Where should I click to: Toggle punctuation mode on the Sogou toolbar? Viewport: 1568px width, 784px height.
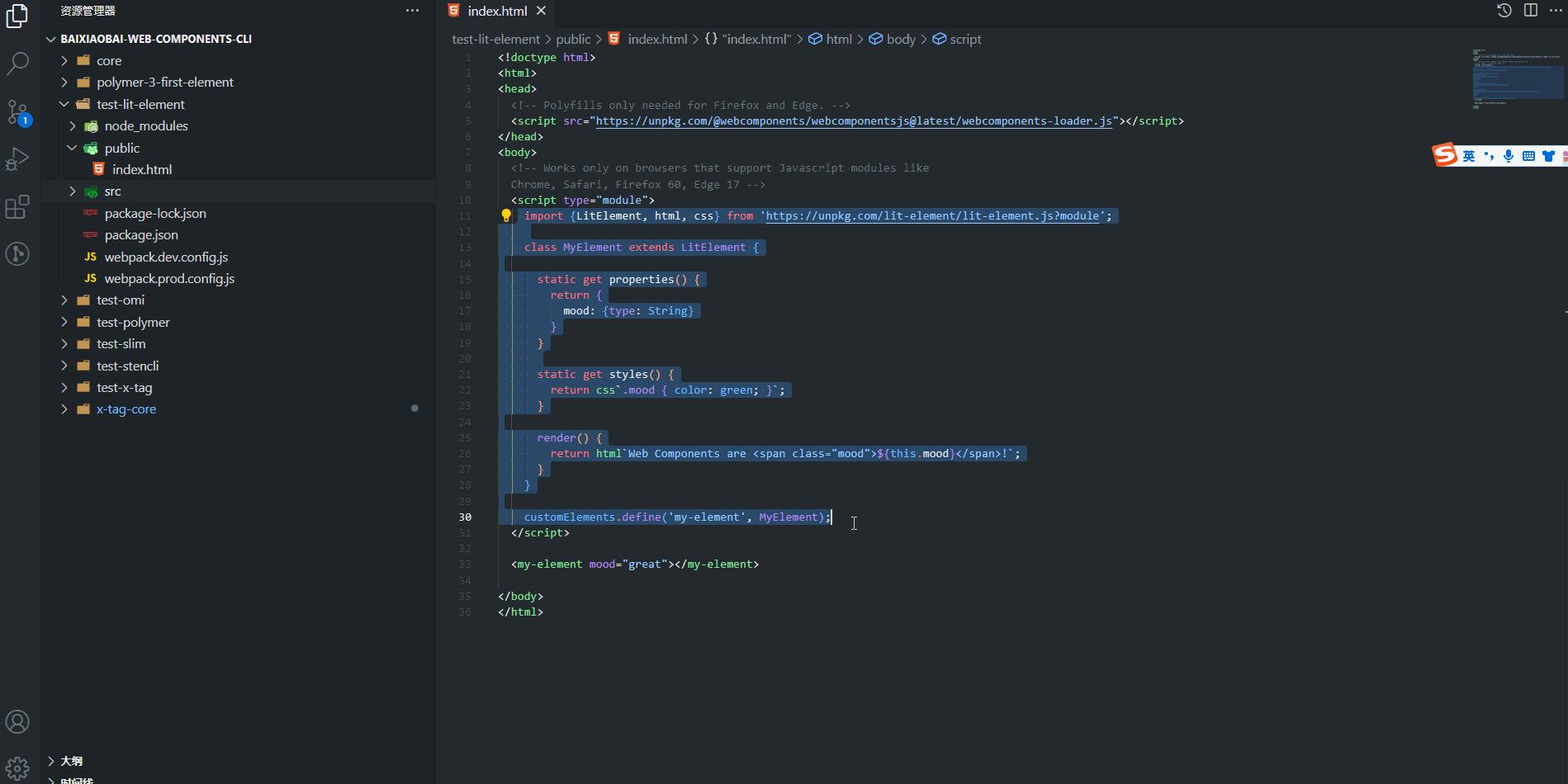(1489, 155)
